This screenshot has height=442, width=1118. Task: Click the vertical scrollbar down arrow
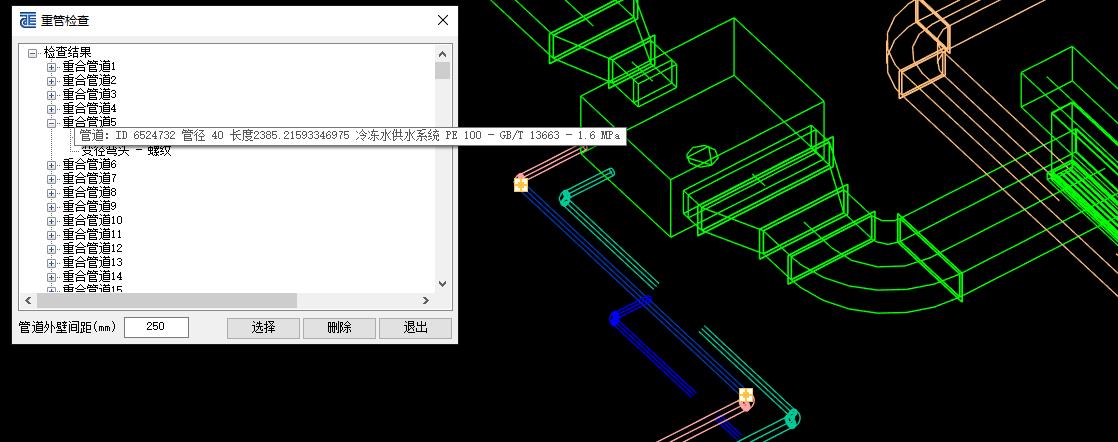click(442, 285)
